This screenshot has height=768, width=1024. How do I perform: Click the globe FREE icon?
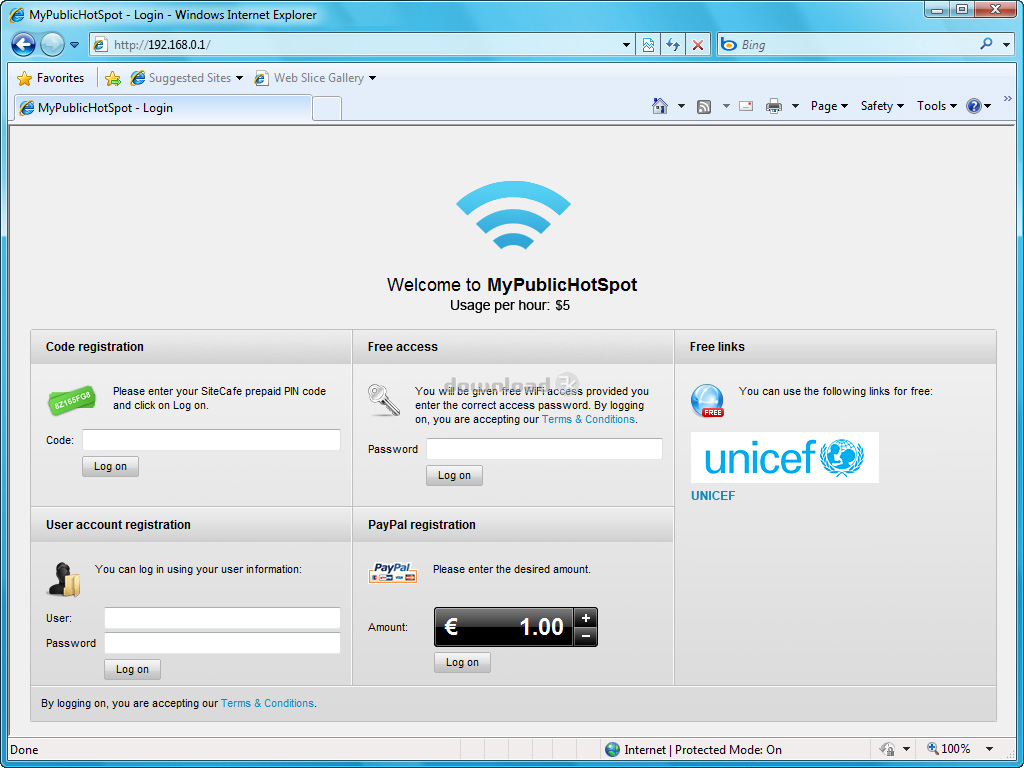707,400
